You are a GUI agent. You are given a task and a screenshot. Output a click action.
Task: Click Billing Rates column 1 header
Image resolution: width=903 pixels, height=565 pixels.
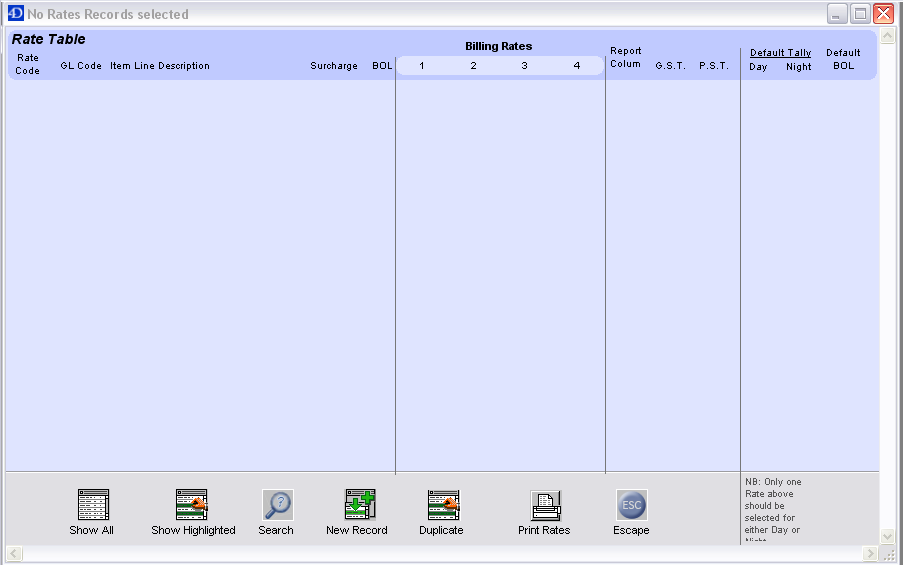[x=422, y=66]
